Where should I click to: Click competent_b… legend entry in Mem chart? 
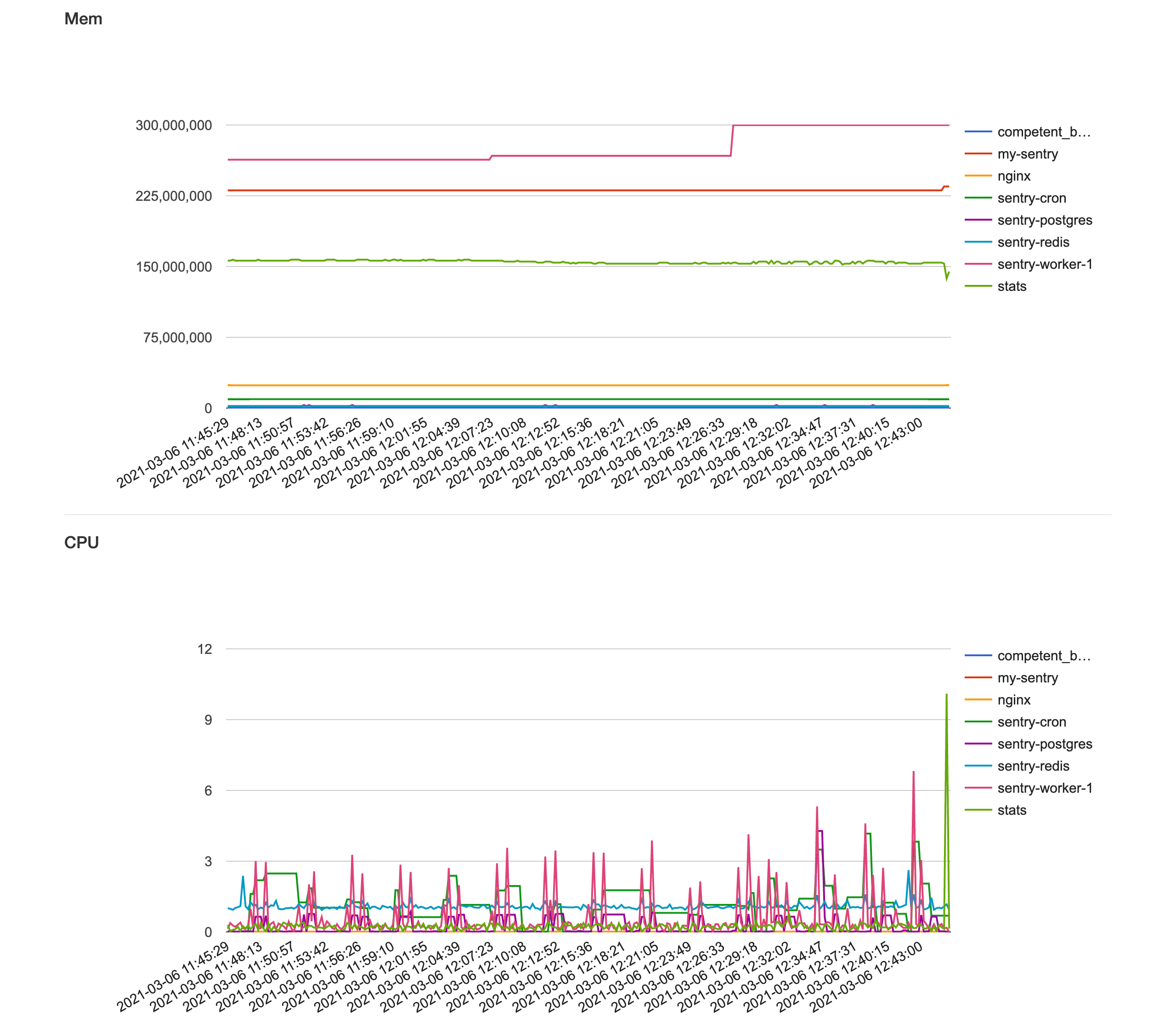1028,132
